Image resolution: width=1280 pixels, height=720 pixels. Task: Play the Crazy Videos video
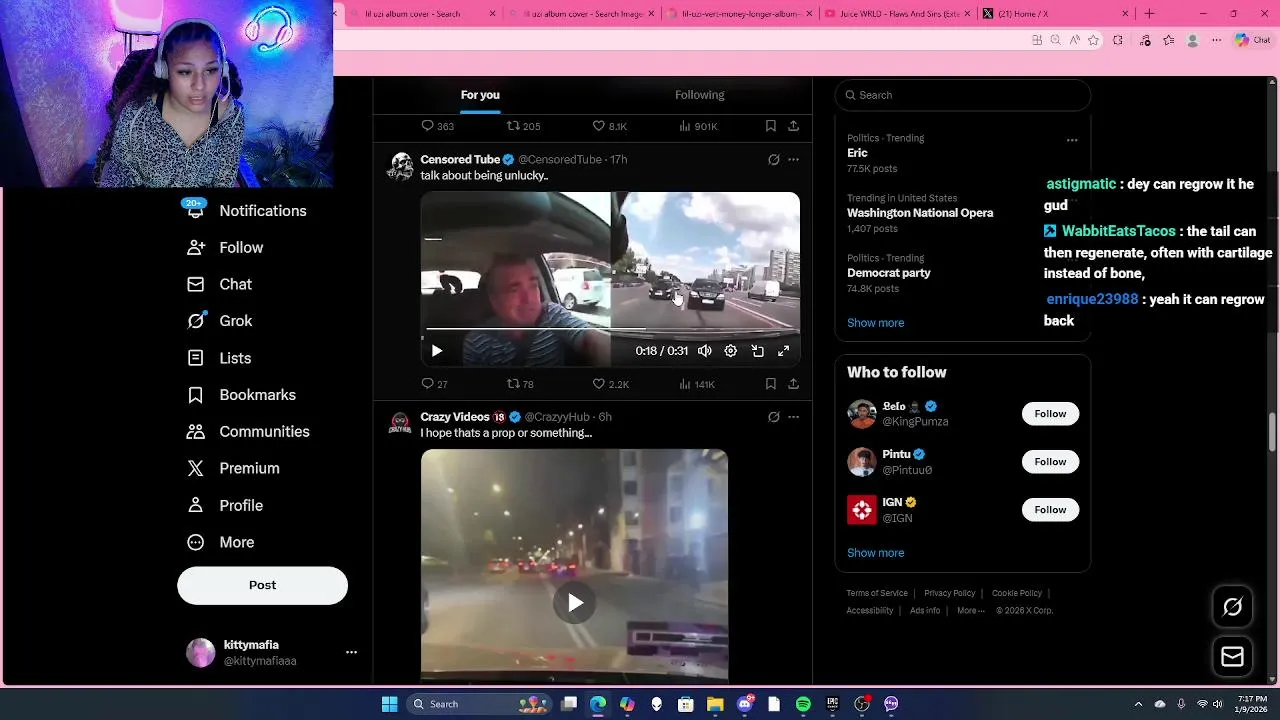point(574,602)
